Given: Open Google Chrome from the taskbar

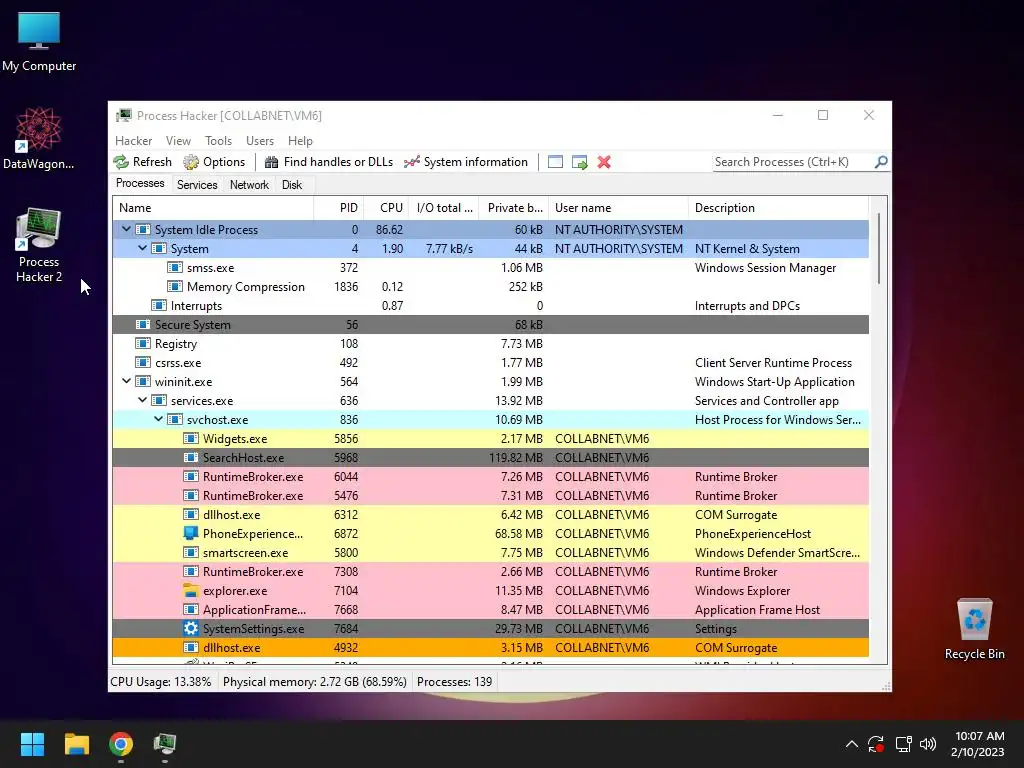Looking at the screenshot, I should click(x=121, y=744).
